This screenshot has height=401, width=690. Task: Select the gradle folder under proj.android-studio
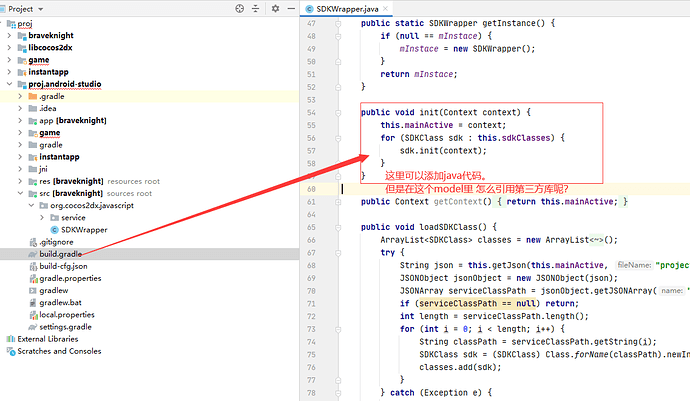51,145
